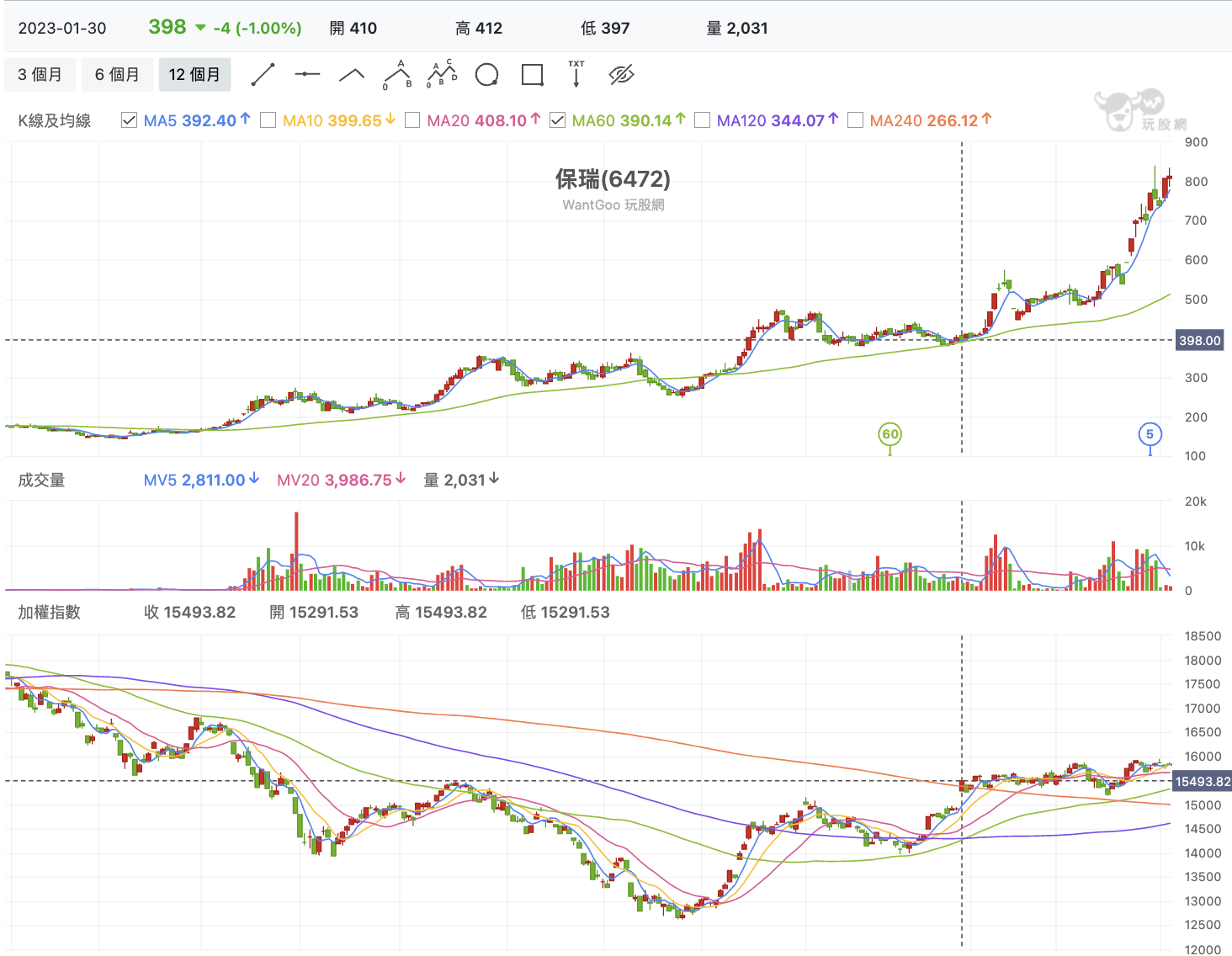Click the 高 15493.82 index high value
The height and width of the screenshot is (956, 1232).
[x=441, y=612]
